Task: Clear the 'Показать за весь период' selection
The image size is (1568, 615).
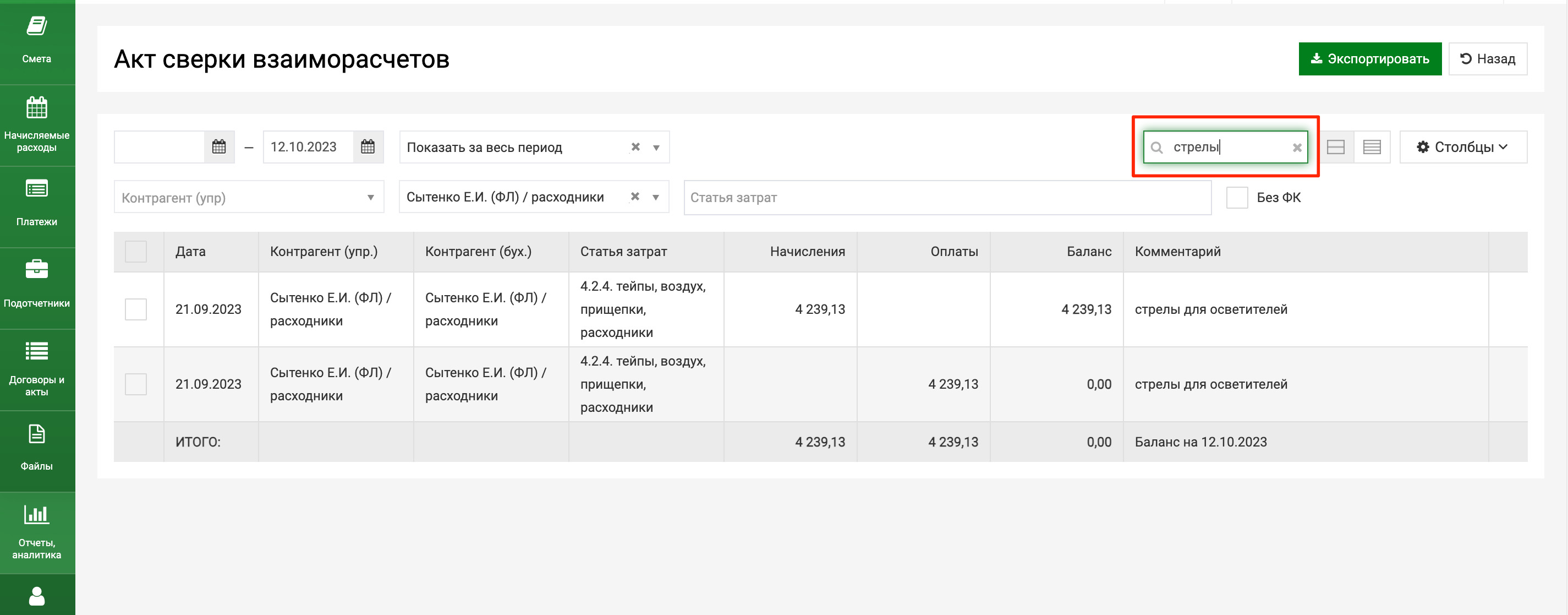Action: (x=635, y=147)
